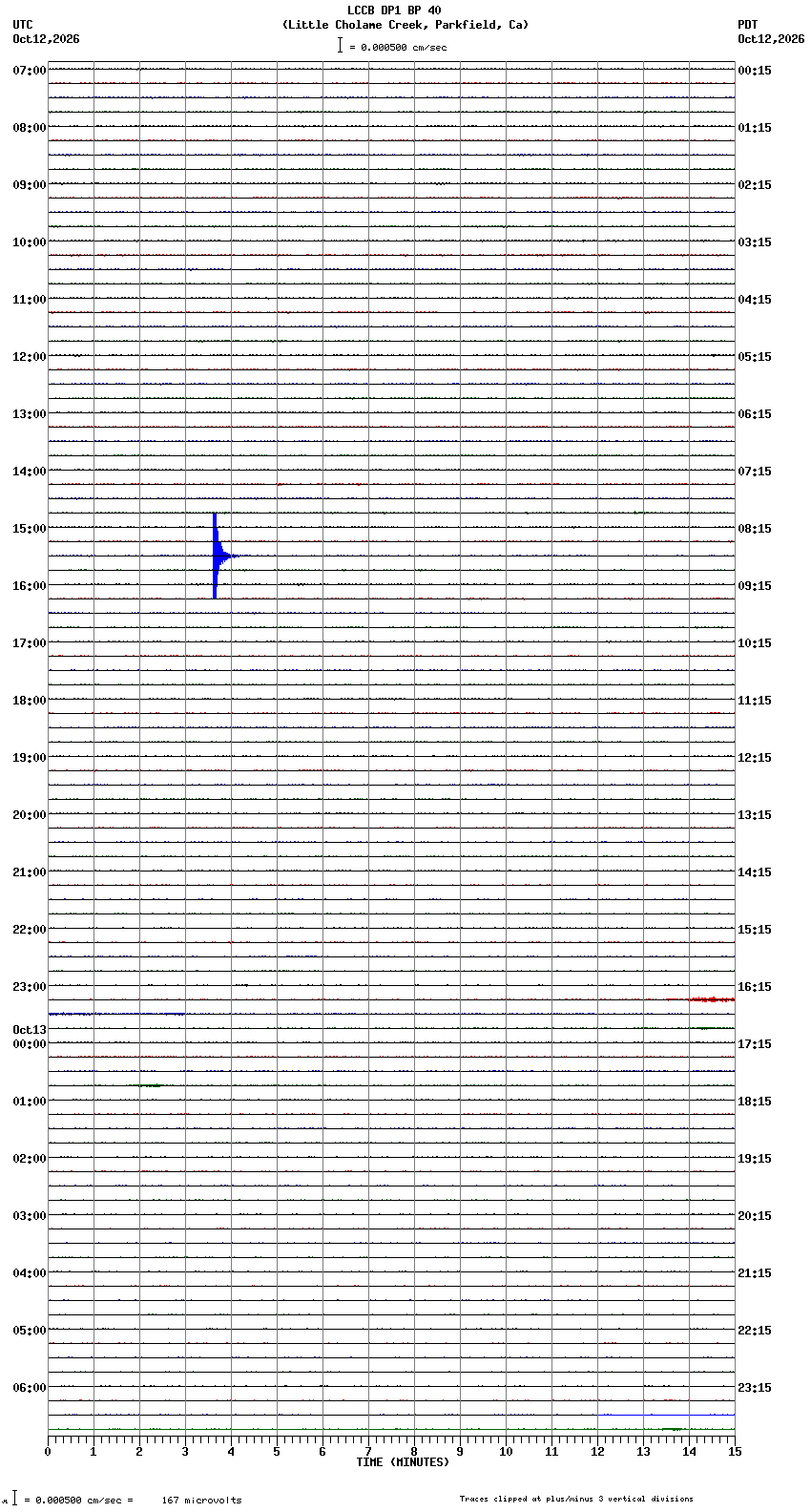Click the blue trace segment after 06:00

coord(666,1415)
